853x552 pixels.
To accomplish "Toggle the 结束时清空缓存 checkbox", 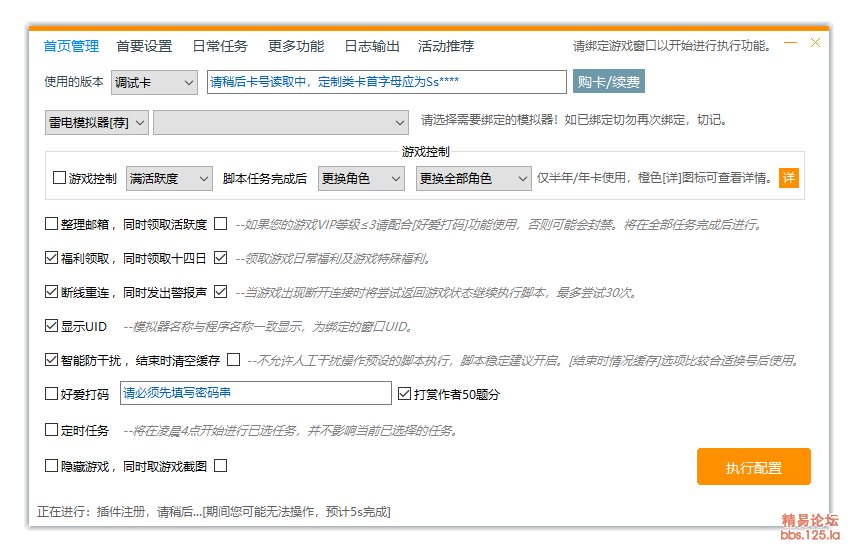I will (x=233, y=360).
